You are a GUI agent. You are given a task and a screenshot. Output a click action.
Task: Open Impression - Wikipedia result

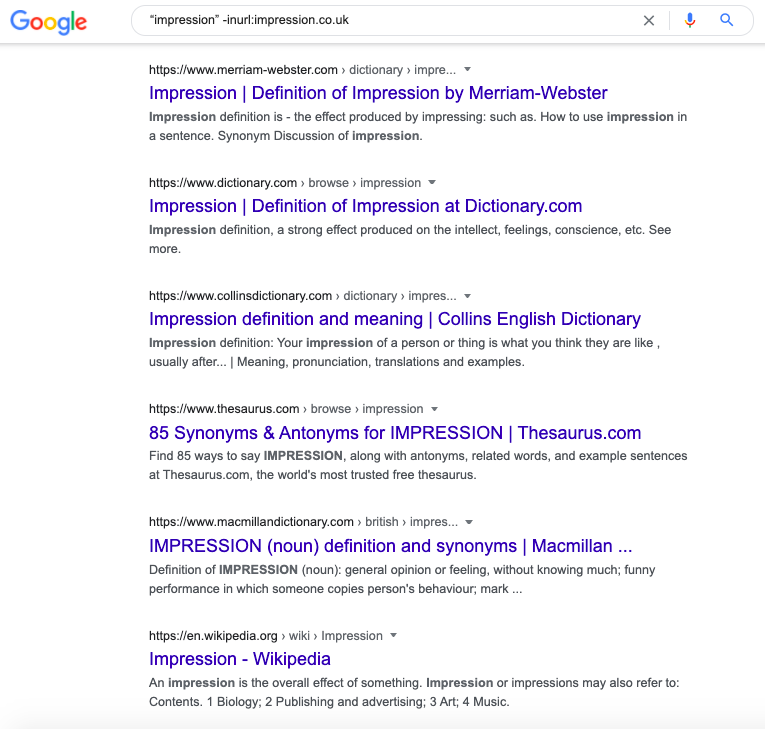tap(240, 659)
